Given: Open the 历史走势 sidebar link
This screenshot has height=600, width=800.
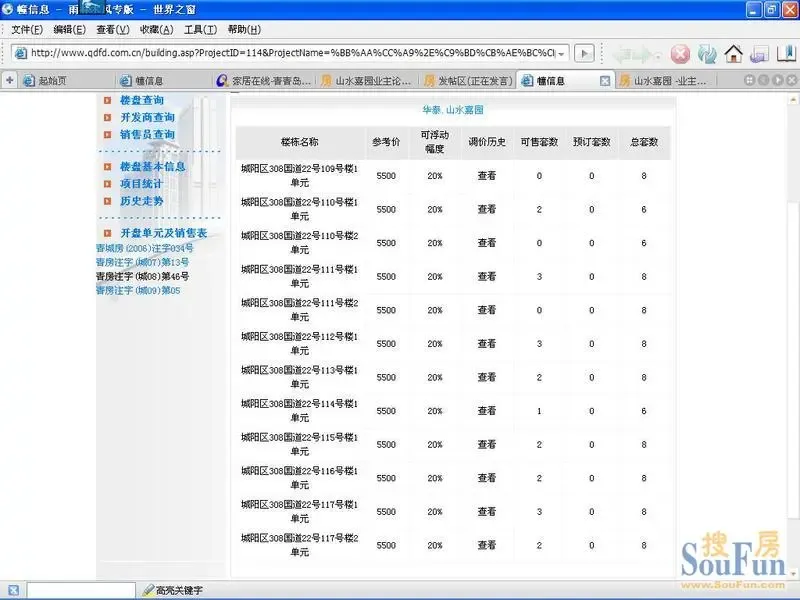Looking at the screenshot, I should 142,201.
